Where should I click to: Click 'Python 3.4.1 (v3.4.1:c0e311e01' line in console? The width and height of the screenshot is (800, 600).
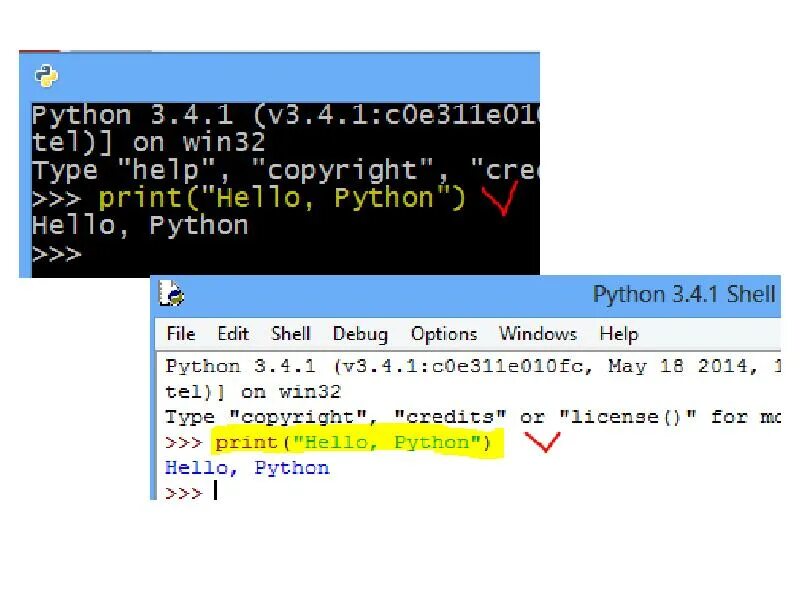285,115
